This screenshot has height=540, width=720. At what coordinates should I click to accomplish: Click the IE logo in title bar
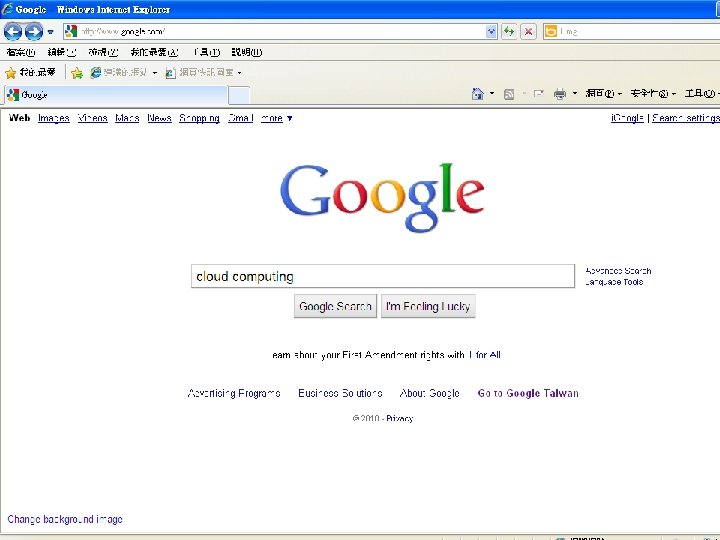7,9
